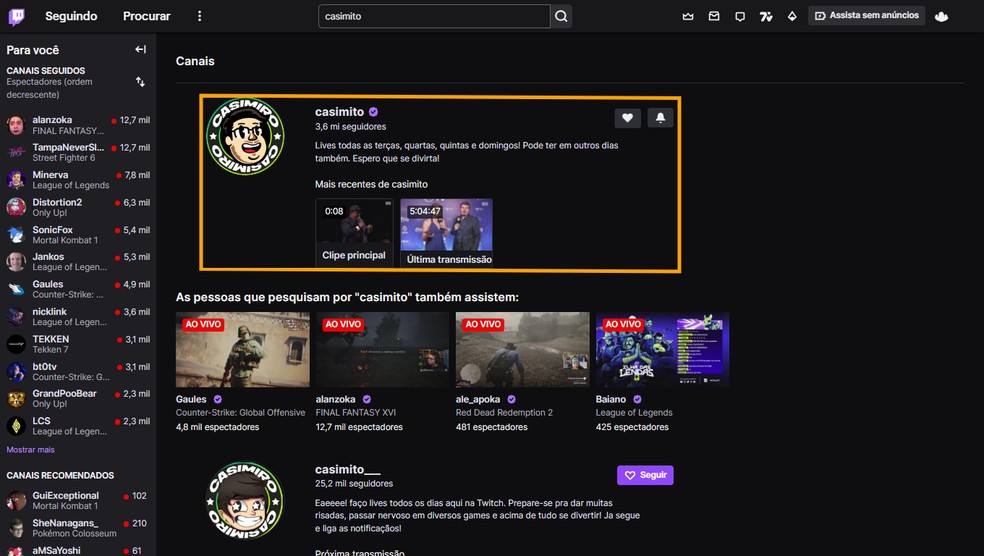This screenshot has width=984, height=556.
Task: Open Baiano live stream thumbnail
Action: tap(663, 350)
